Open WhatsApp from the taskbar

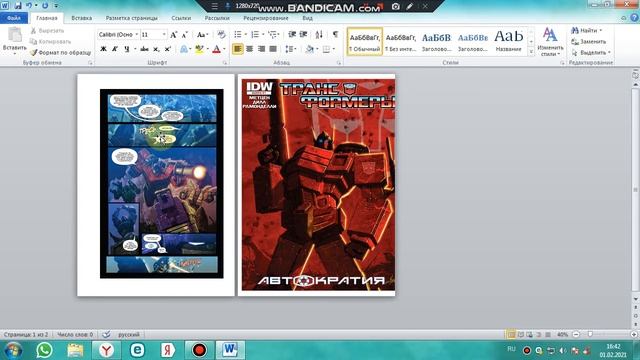click(44, 350)
